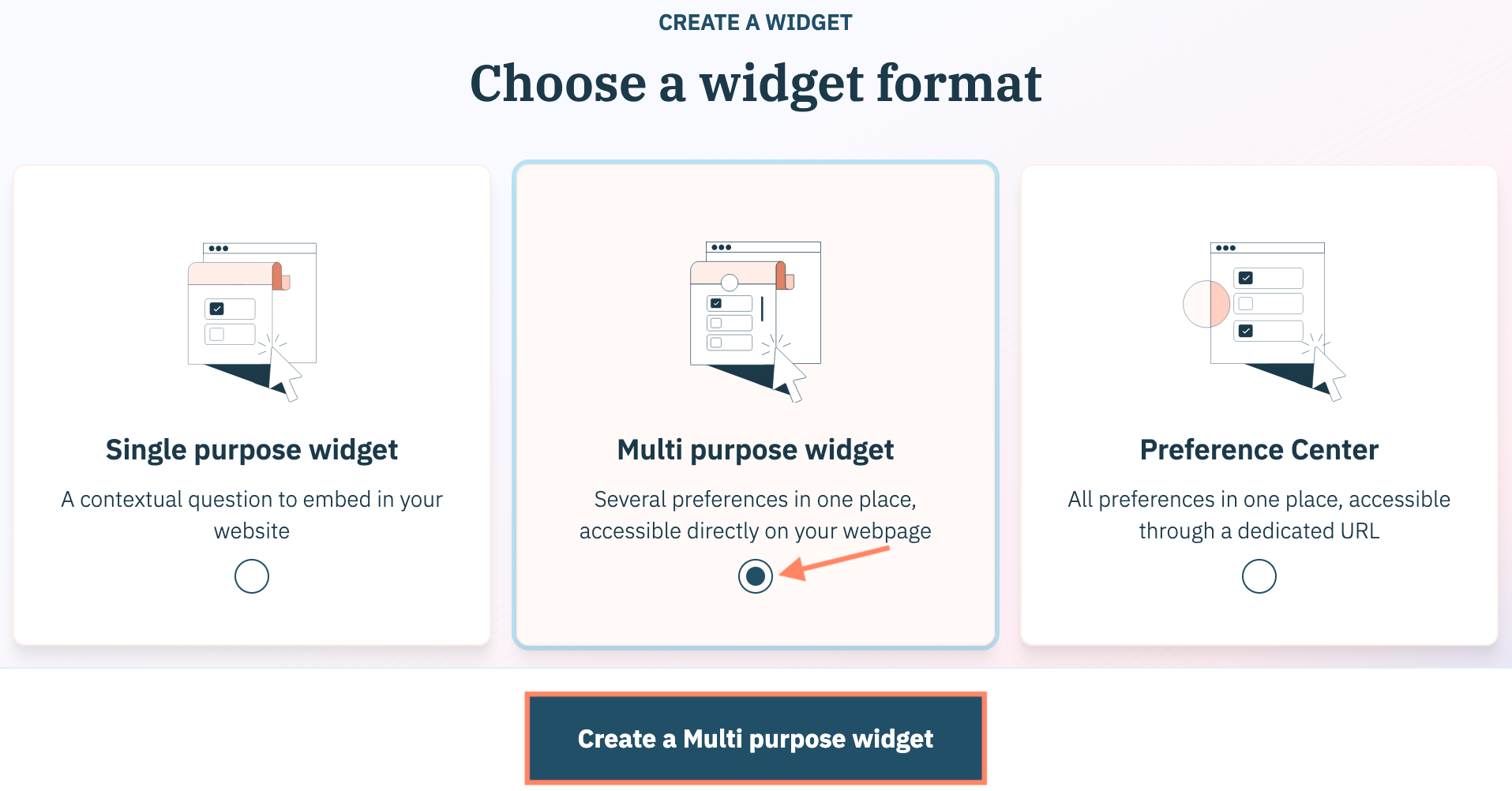Image resolution: width=1512 pixels, height=791 pixels.
Task: Choose the Preference Center radio button
Action: [x=1259, y=576]
